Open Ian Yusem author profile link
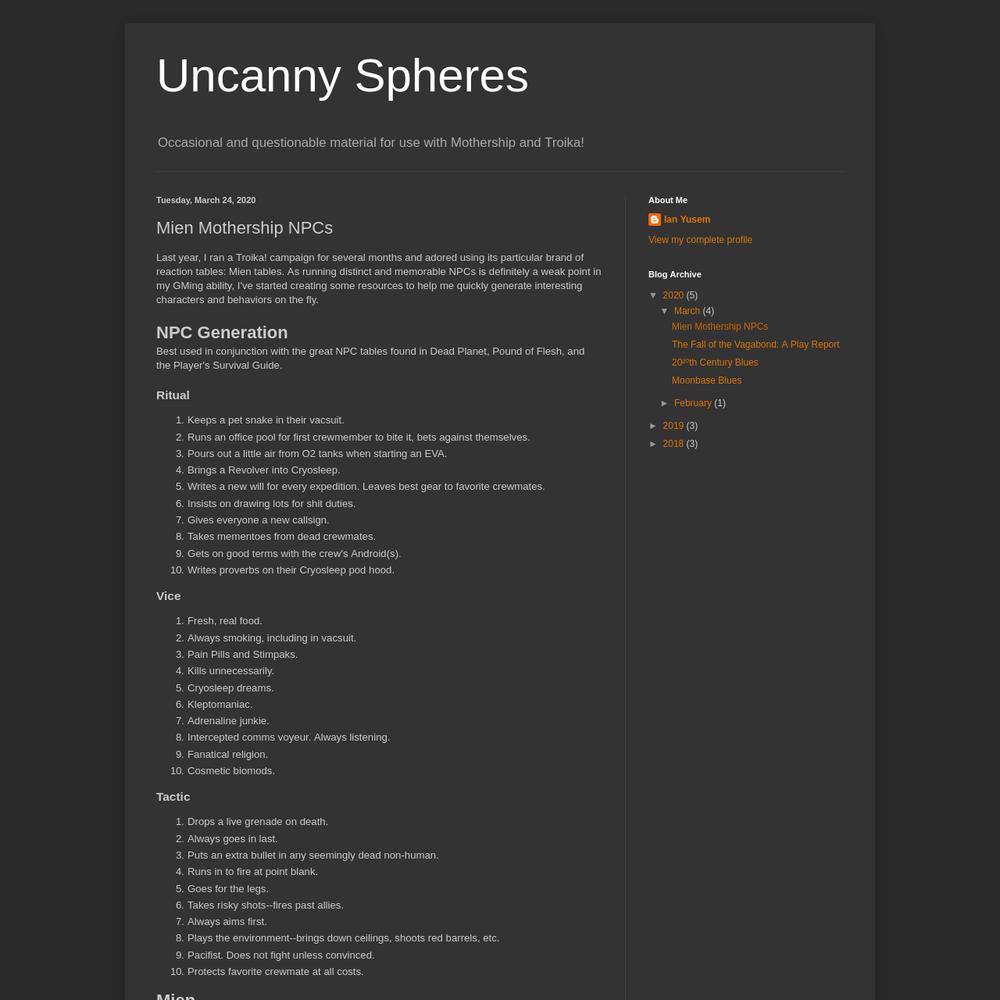The image size is (1000, 1000). pos(687,219)
